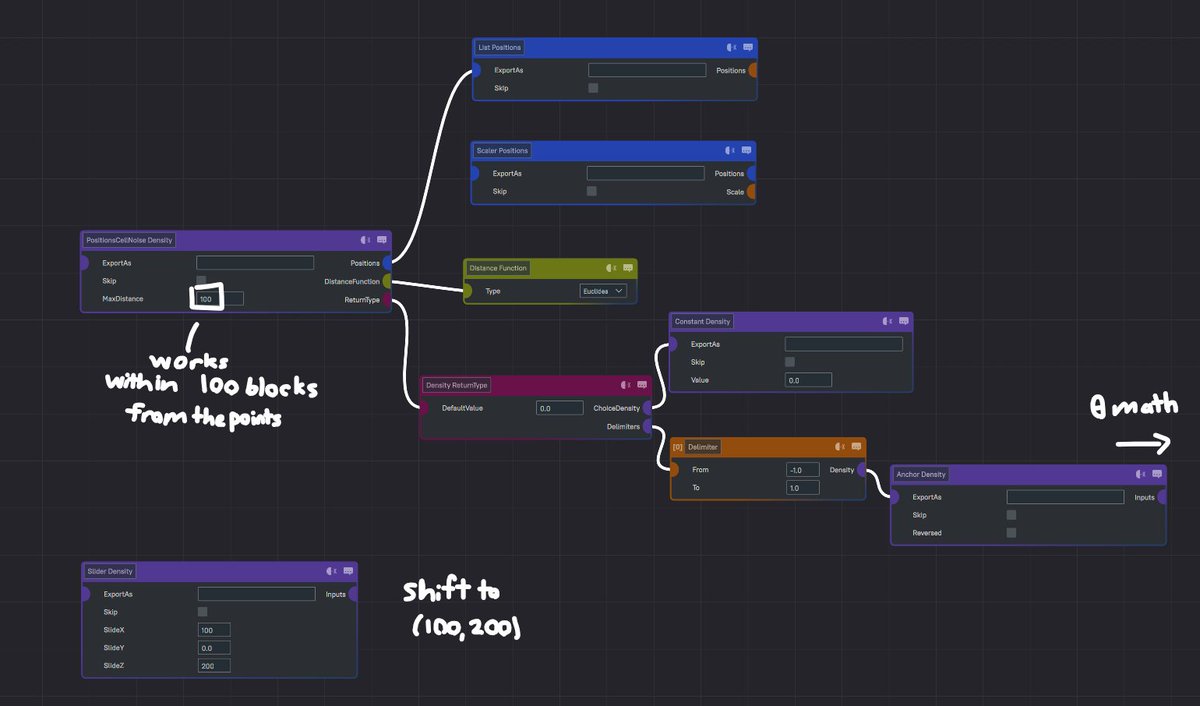The width and height of the screenshot is (1200, 706).
Task: Select the Anchor Density node title
Action: coord(921,474)
